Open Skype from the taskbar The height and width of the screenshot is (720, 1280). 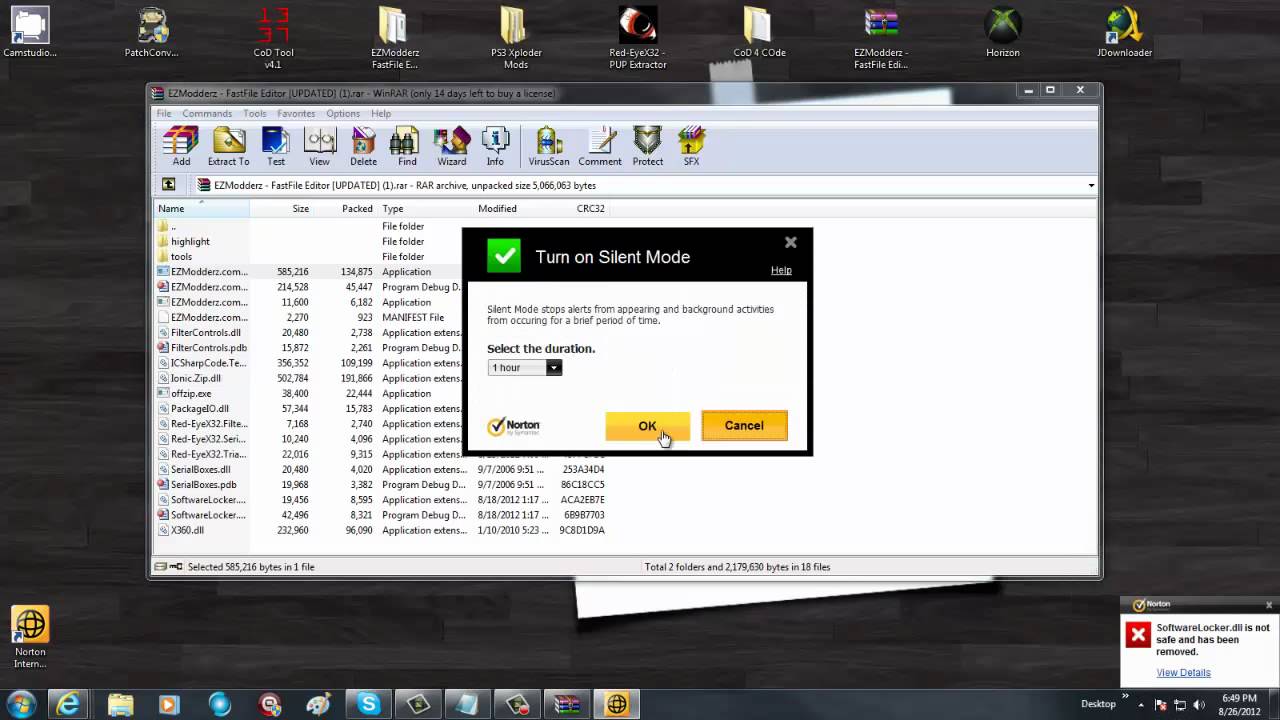coord(369,704)
